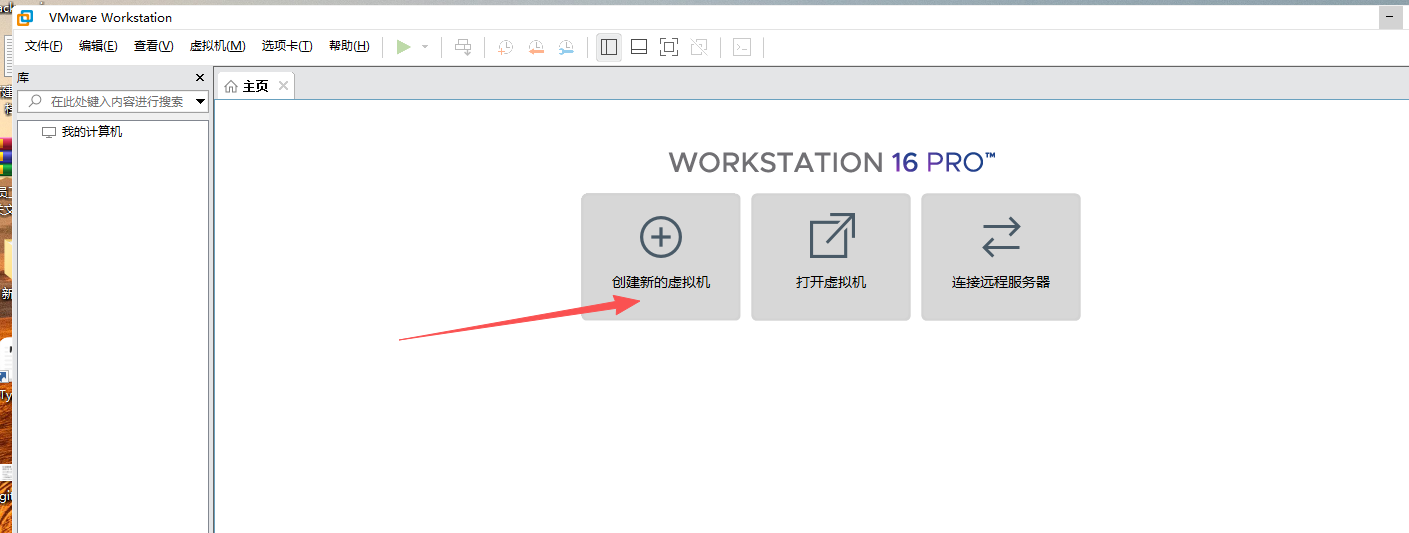Open the 帮助(H) menu

[349, 46]
